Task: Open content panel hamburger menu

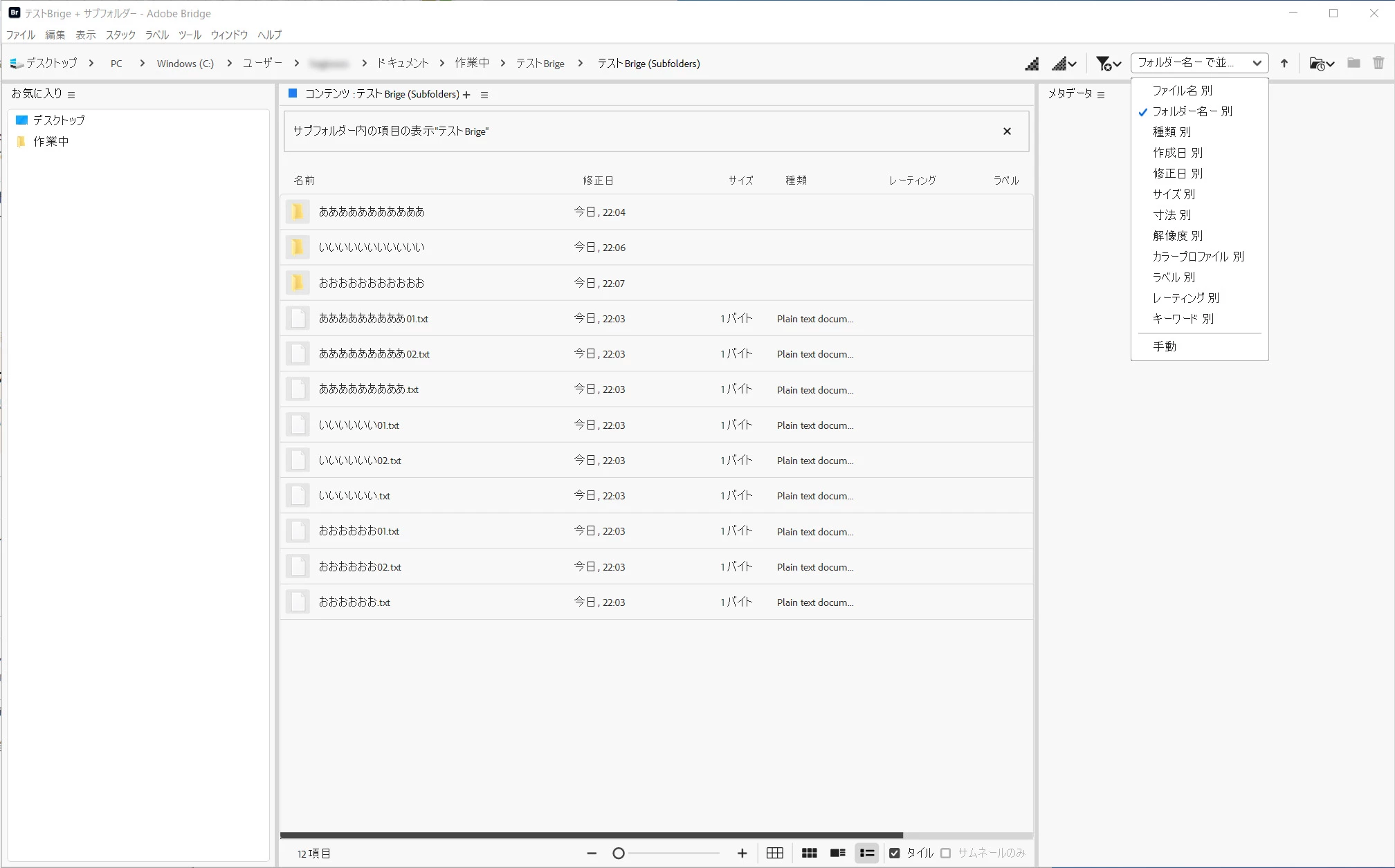Action: click(484, 95)
